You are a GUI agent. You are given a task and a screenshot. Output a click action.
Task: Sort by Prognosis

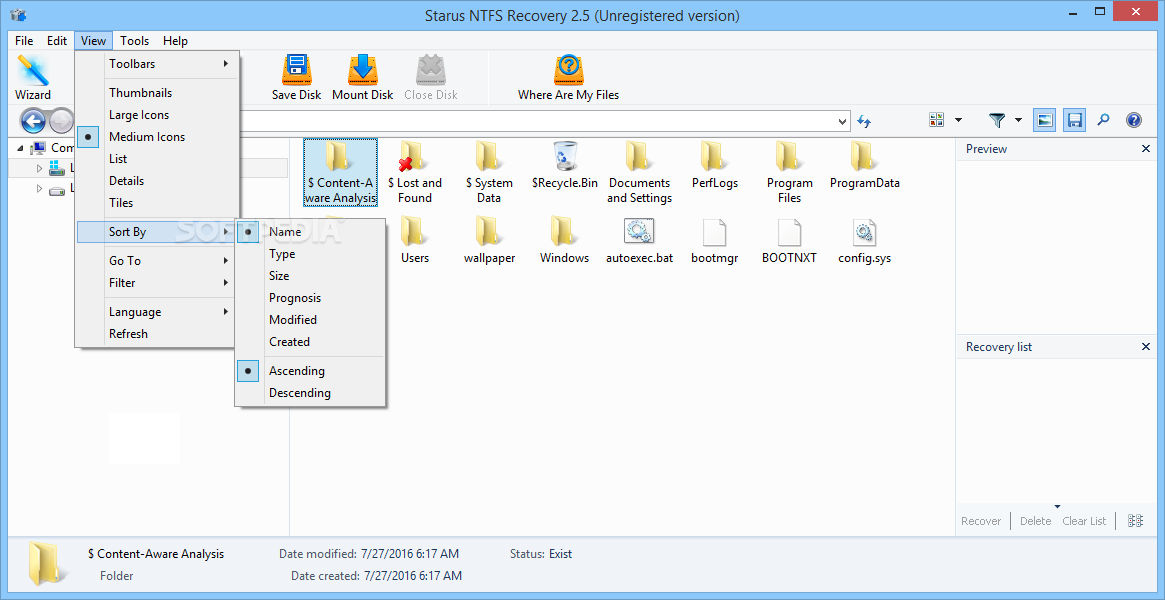[310, 298]
